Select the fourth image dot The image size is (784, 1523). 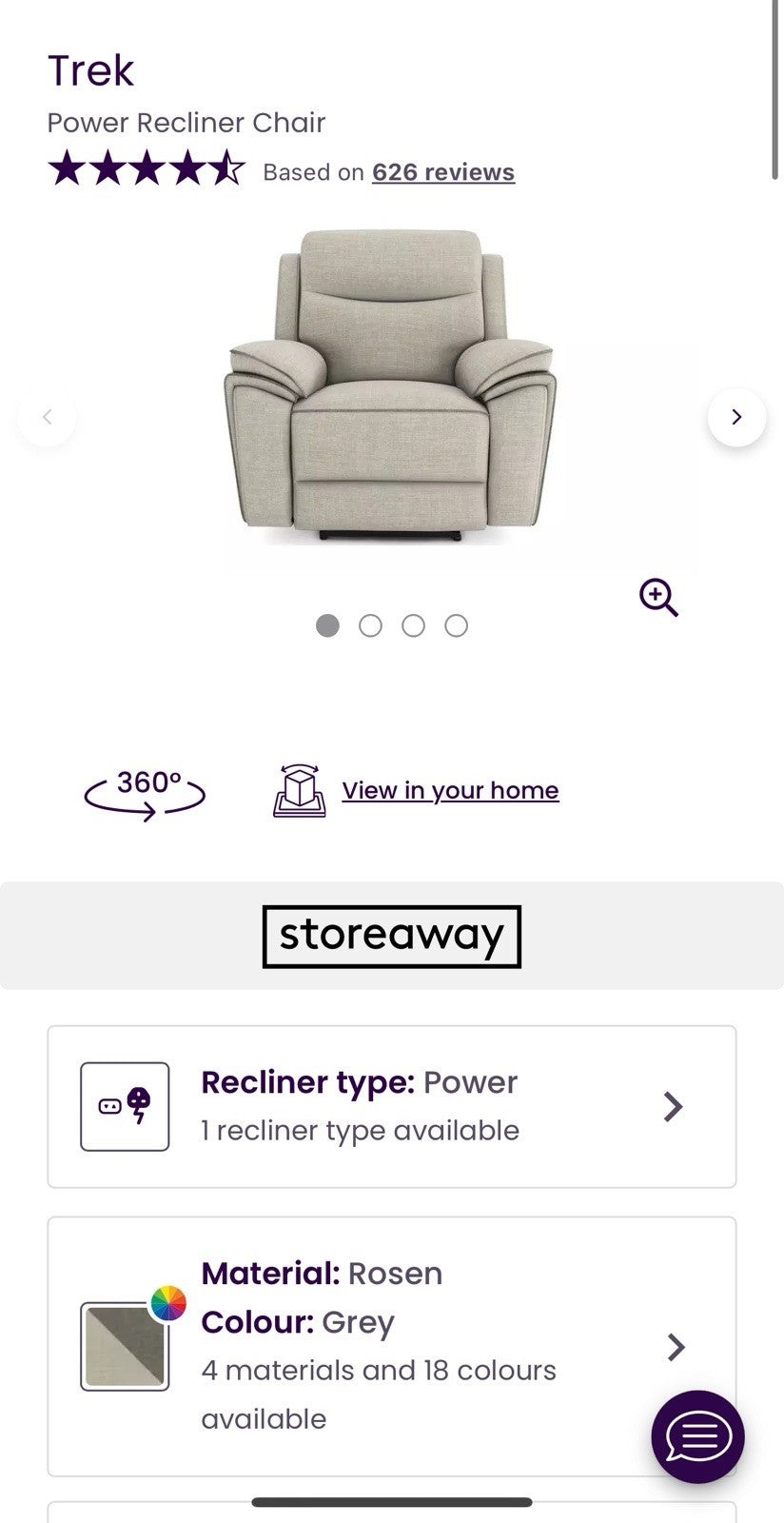click(457, 625)
